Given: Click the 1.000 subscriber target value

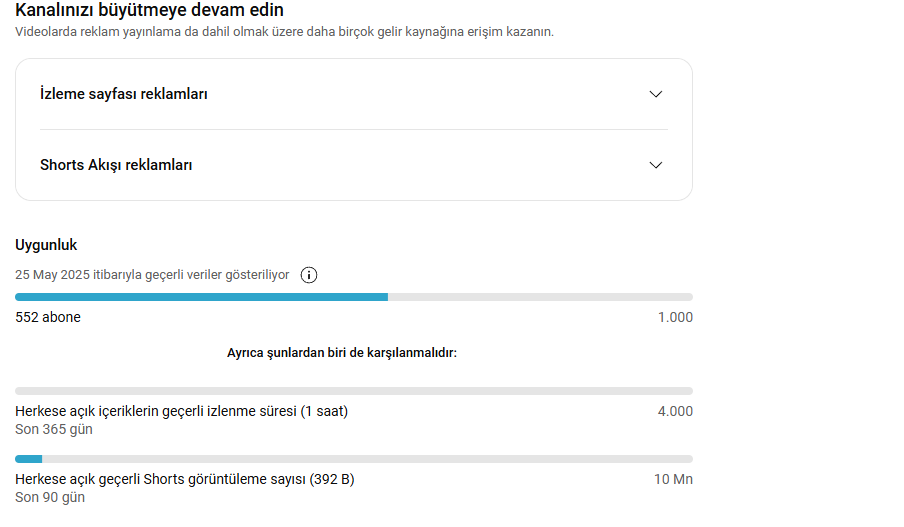Looking at the screenshot, I should [x=674, y=317].
